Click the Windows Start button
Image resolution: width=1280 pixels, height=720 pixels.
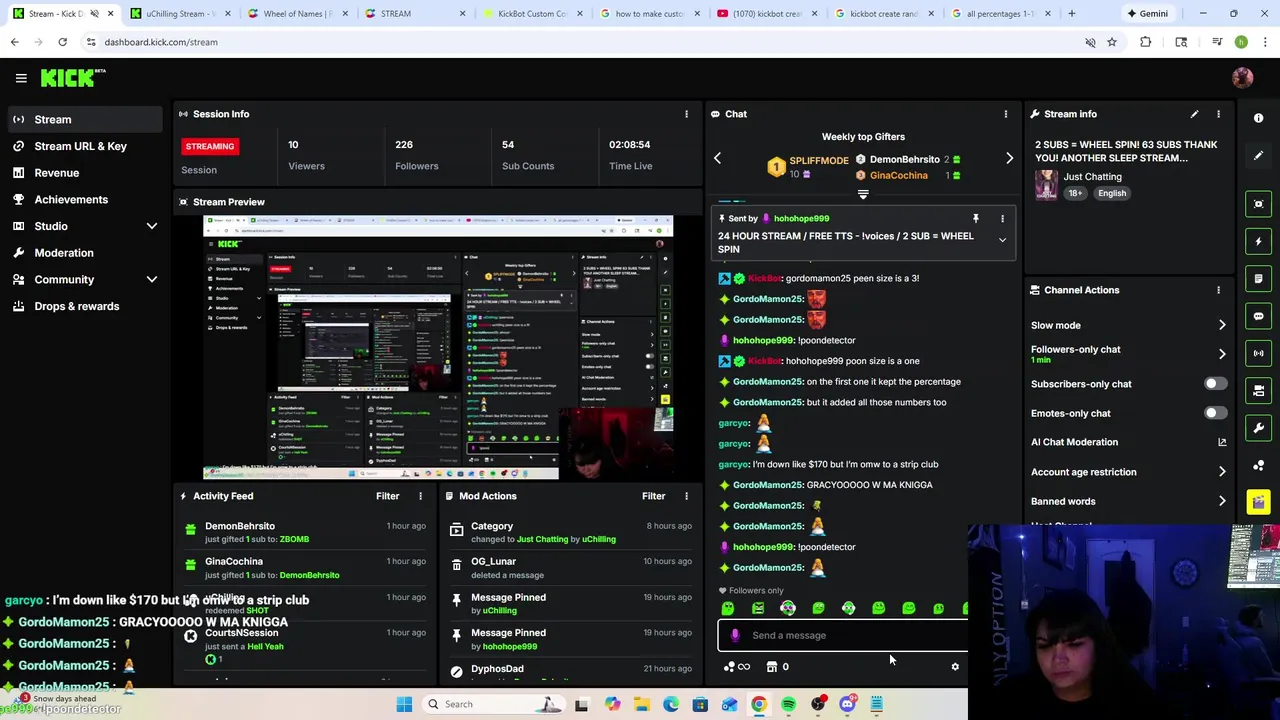[404, 704]
